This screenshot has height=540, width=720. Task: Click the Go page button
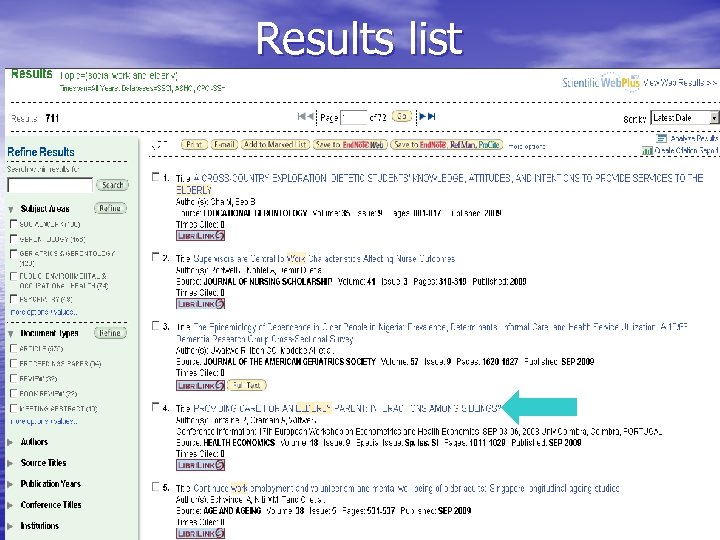(402, 117)
